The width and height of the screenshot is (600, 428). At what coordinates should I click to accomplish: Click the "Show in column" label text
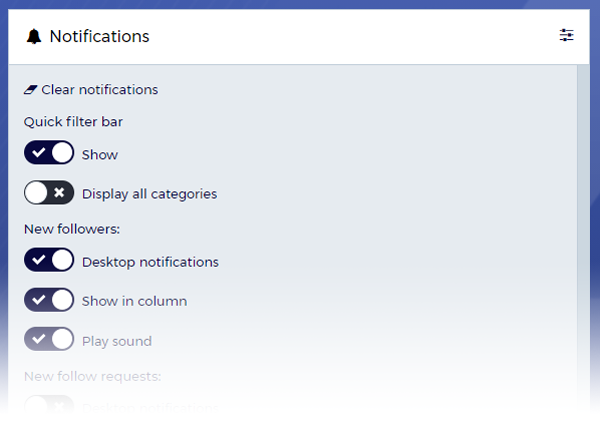[x=134, y=301]
